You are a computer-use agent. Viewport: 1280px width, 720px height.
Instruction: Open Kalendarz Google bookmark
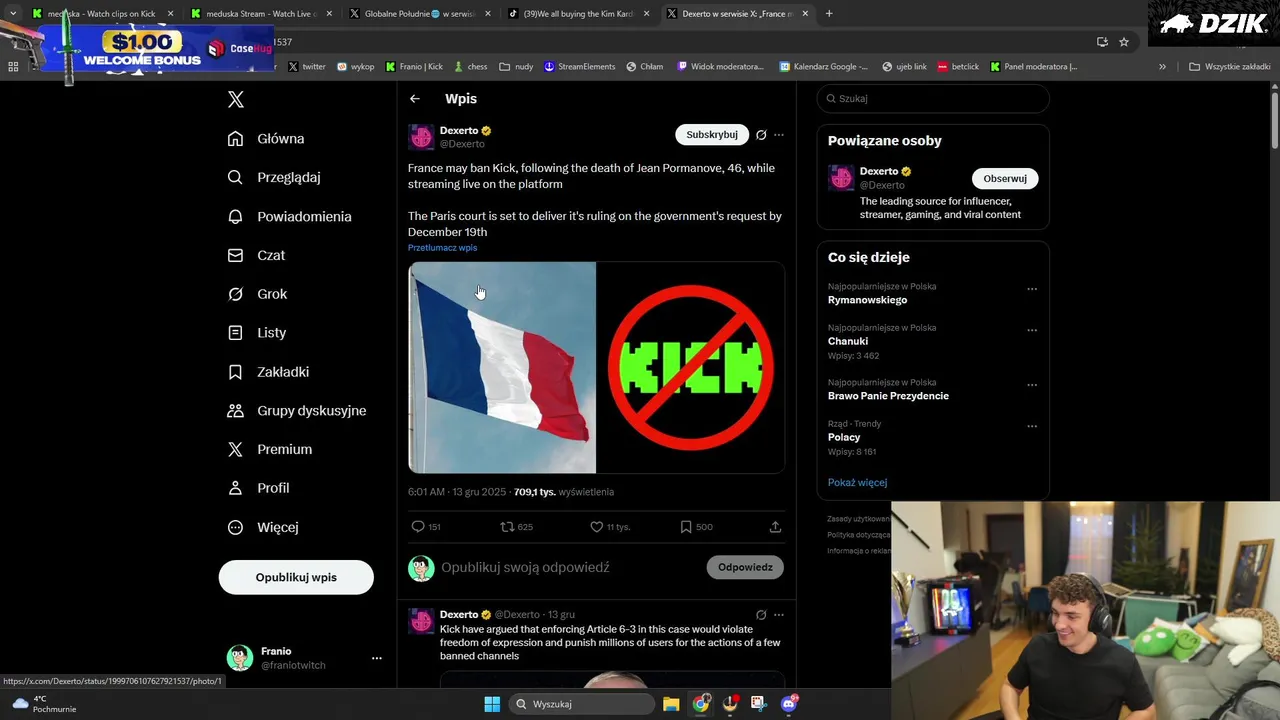pos(825,67)
